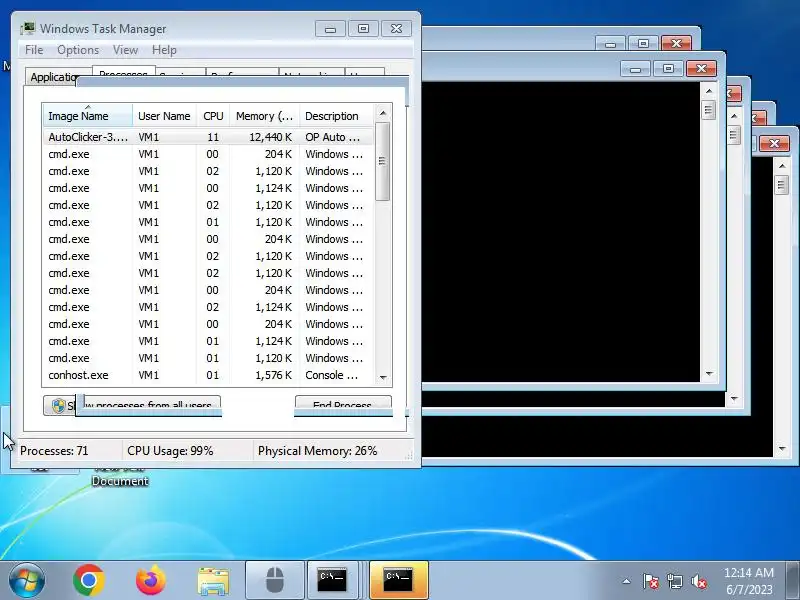Click the Processes: 71 status entry
The width and height of the screenshot is (800, 600).
pos(54,451)
